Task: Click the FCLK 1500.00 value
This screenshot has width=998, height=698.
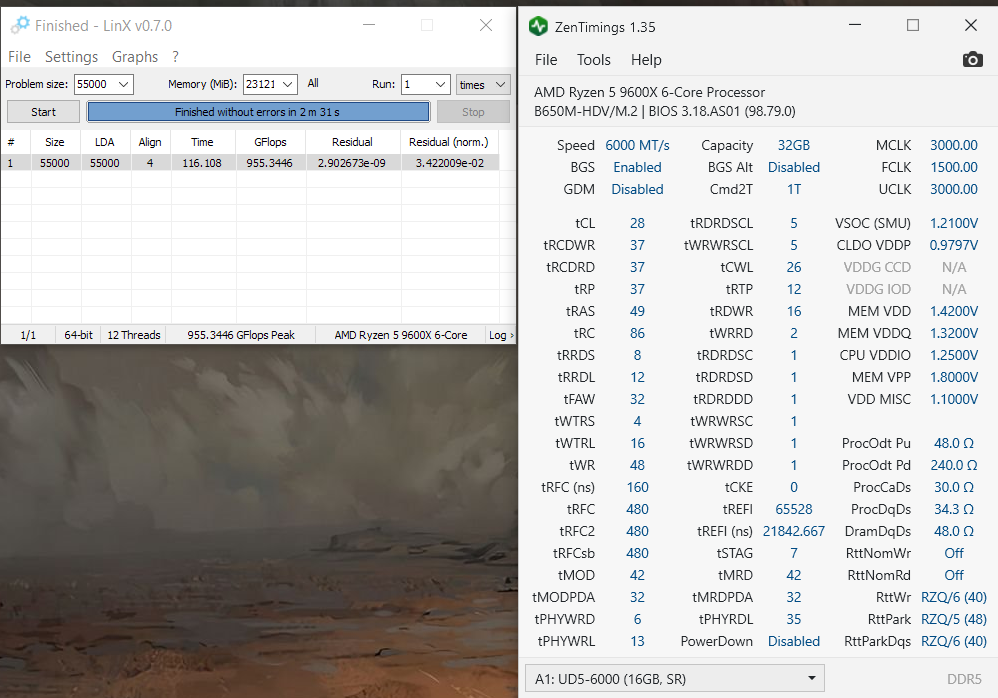Action: tap(953, 167)
